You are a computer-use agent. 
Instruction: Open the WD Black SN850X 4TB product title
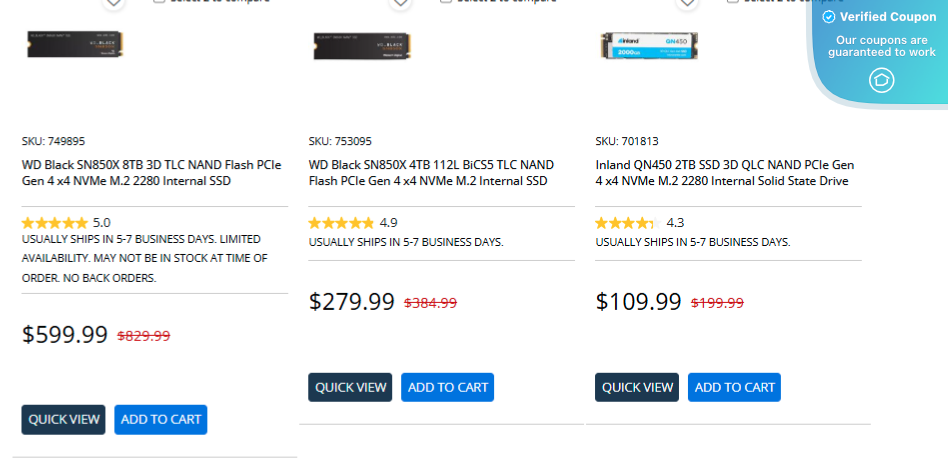(x=431, y=173)
